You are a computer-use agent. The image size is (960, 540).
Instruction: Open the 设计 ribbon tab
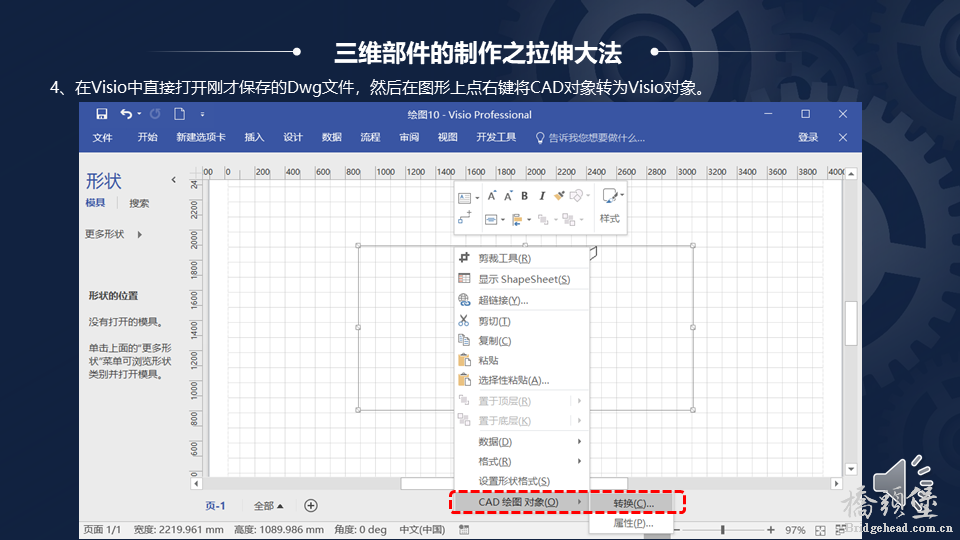(293, 137)
